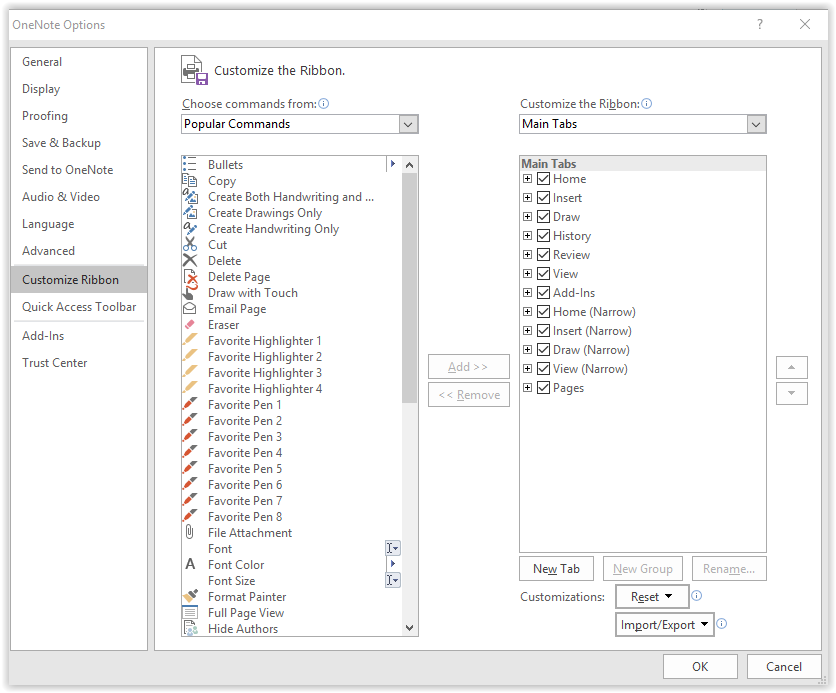Choose the Draw with Touch icon
This screenshot has height=693, width=836.
(x=189, y=293)
